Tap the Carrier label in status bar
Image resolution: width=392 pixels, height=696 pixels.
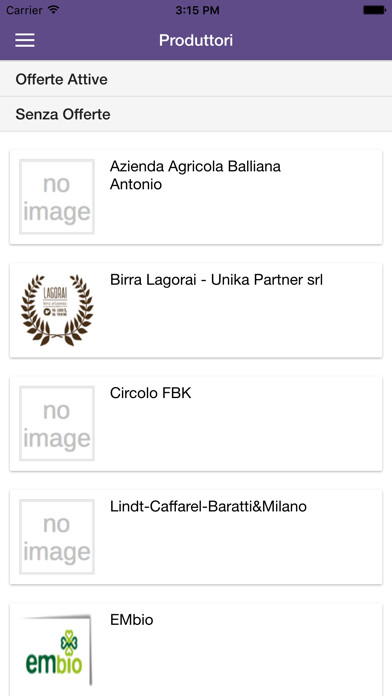tap(24, 10)
